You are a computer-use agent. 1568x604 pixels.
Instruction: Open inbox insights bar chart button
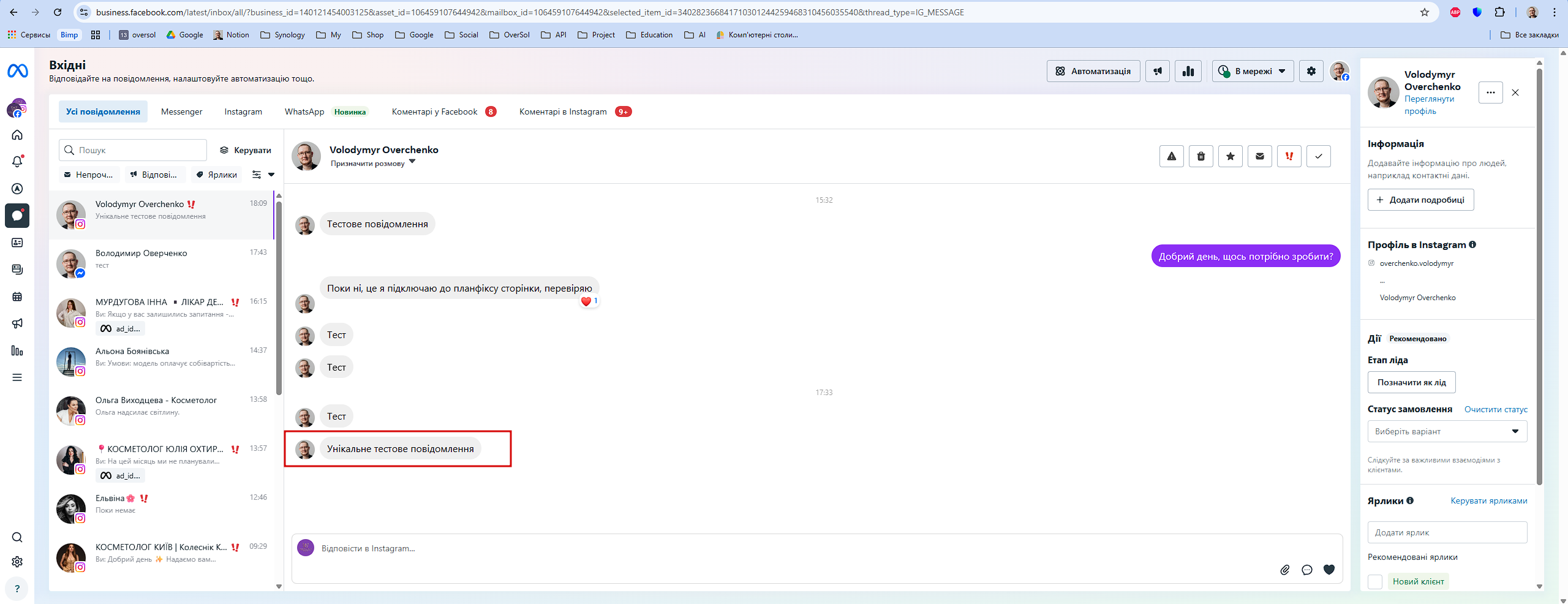(x=1188, y=71)
